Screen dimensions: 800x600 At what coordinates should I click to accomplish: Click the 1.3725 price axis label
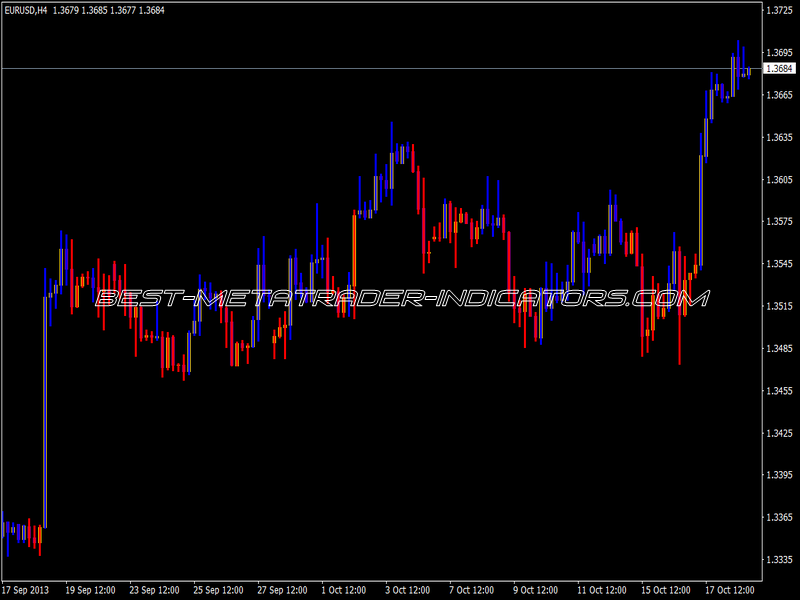pos(780,10)
